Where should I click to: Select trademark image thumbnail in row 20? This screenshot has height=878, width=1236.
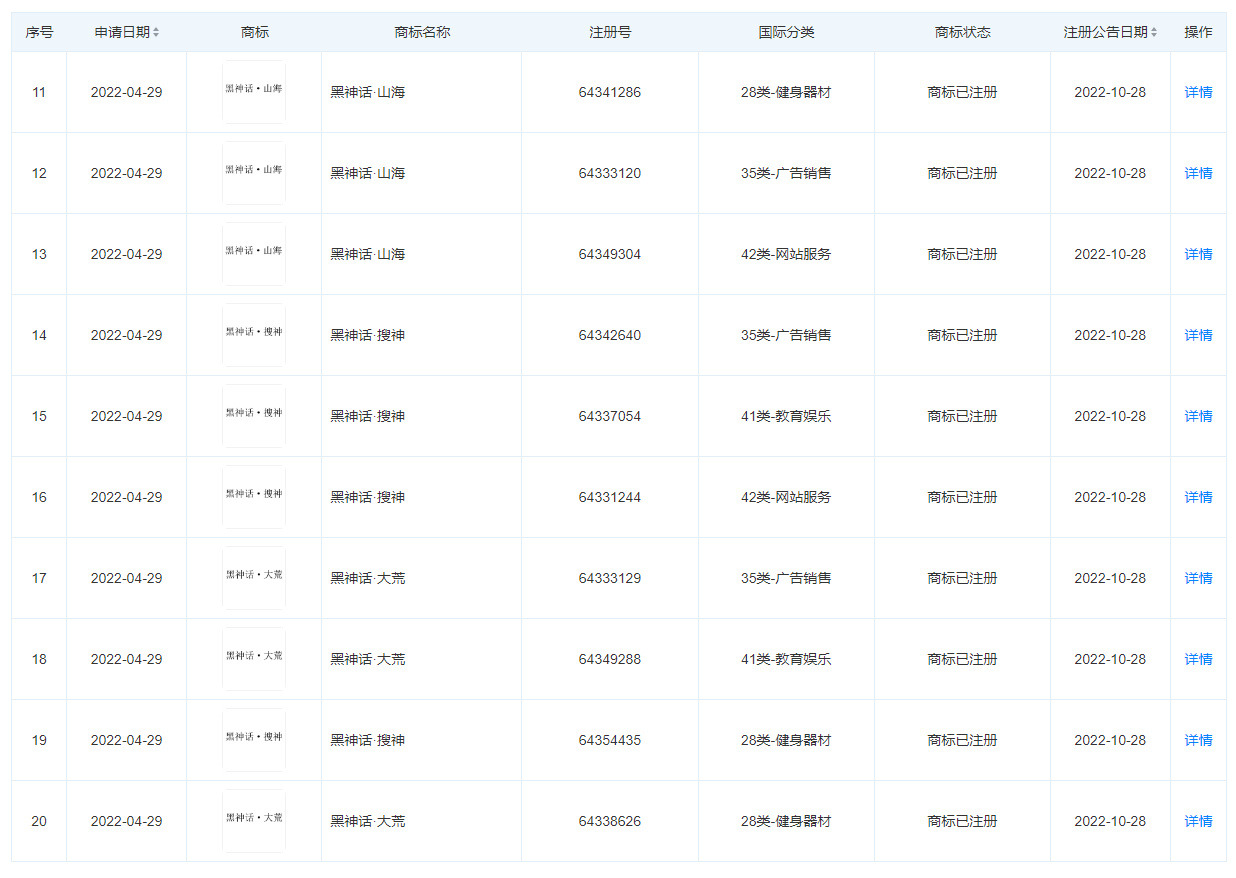(254, 821)
